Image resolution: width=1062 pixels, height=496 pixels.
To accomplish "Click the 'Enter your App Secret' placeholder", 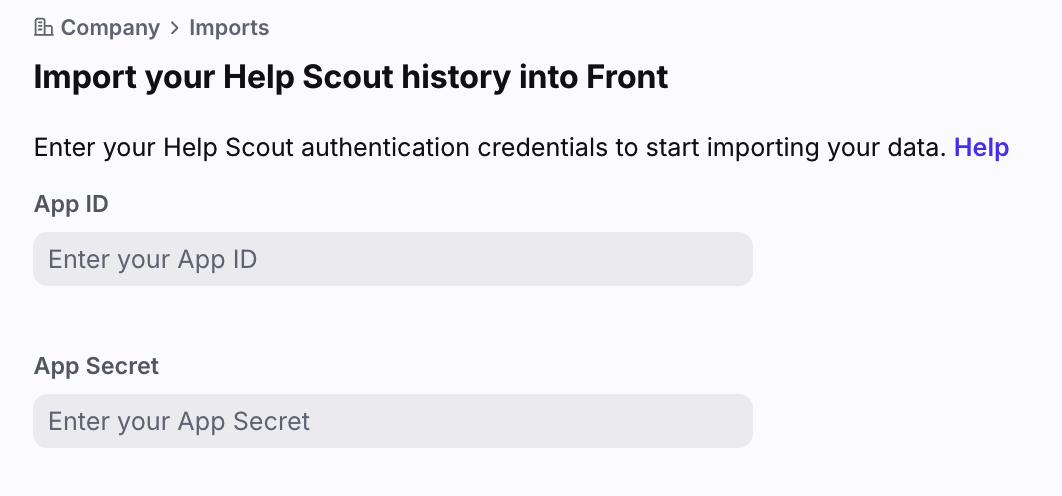I will click(x=179, y=421).
